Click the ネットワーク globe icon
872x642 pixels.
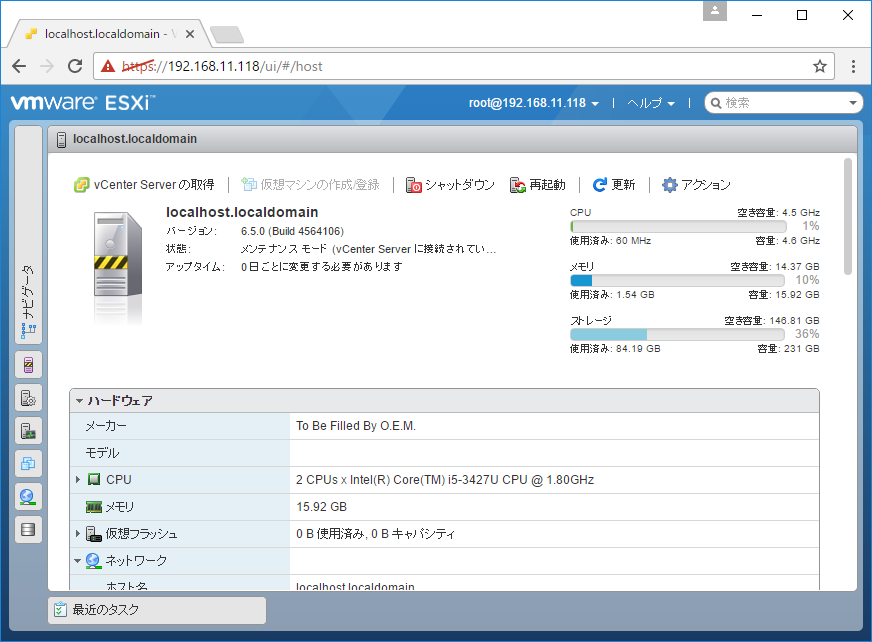click(93, 561)
